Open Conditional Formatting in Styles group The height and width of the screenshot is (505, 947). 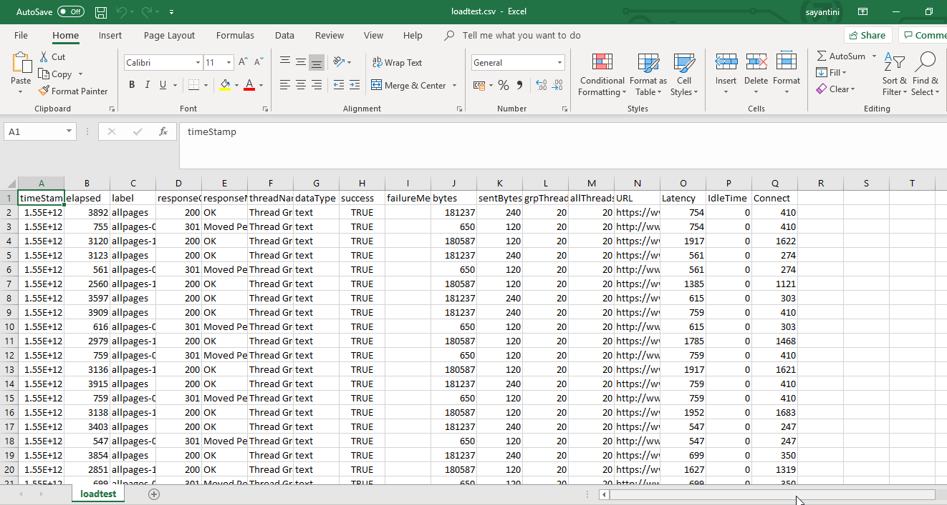pos(602,74)
